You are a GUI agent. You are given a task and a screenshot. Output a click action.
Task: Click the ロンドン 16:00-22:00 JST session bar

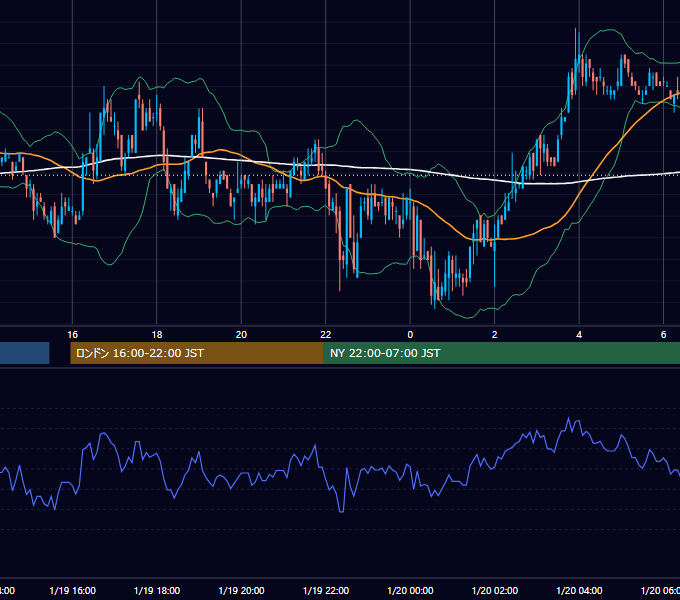tap(197, 353)
